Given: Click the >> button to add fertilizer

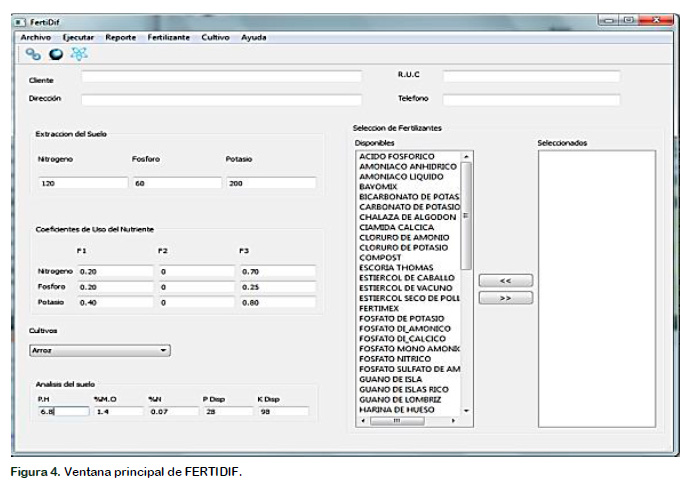Looking at the screenshot, I should 506,298.
